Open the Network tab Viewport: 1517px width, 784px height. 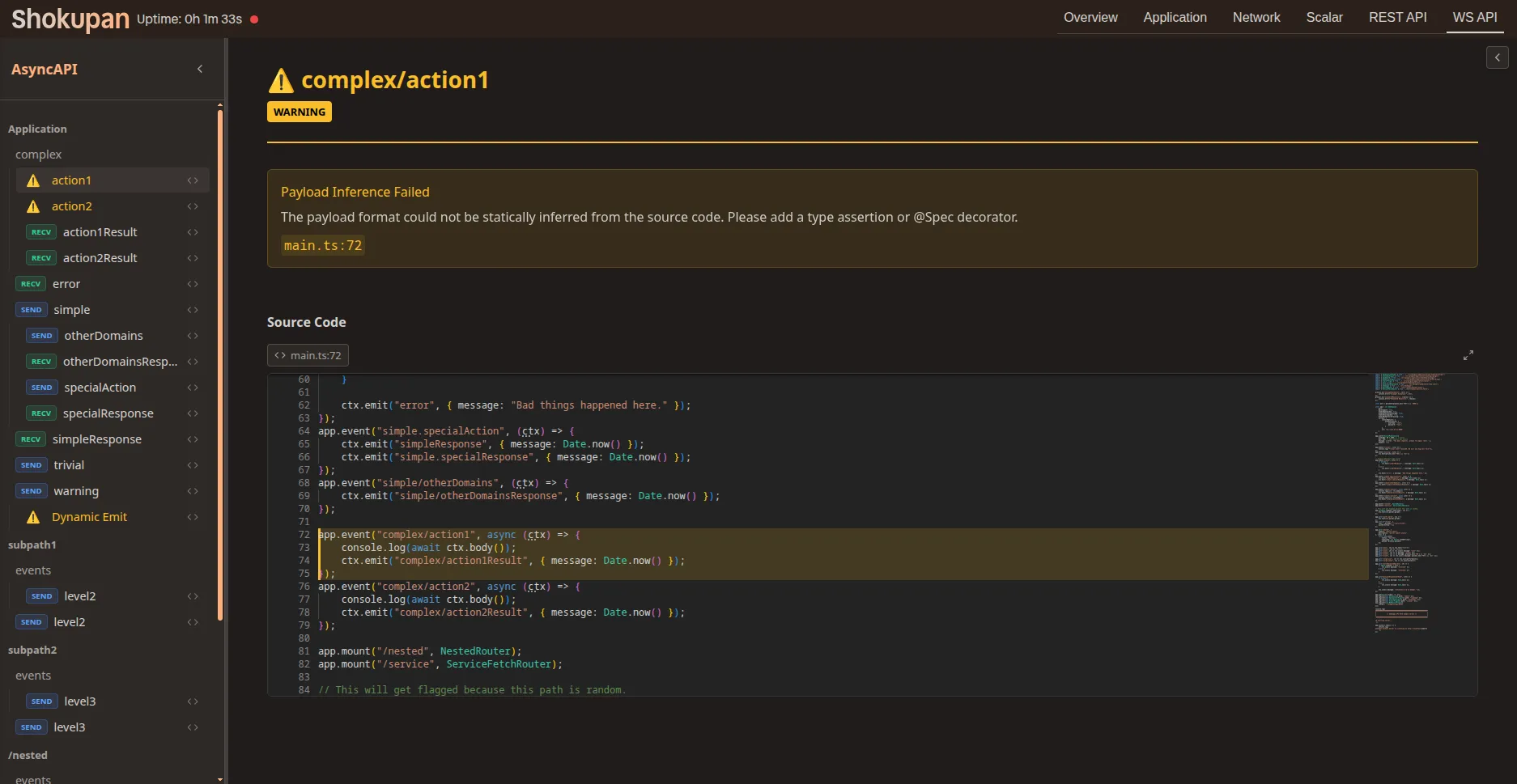point(1256,17)
